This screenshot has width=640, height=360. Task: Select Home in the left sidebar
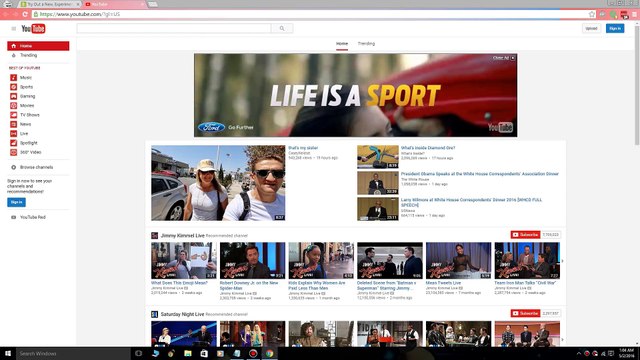pyautogui.click(x=38, y=46)
